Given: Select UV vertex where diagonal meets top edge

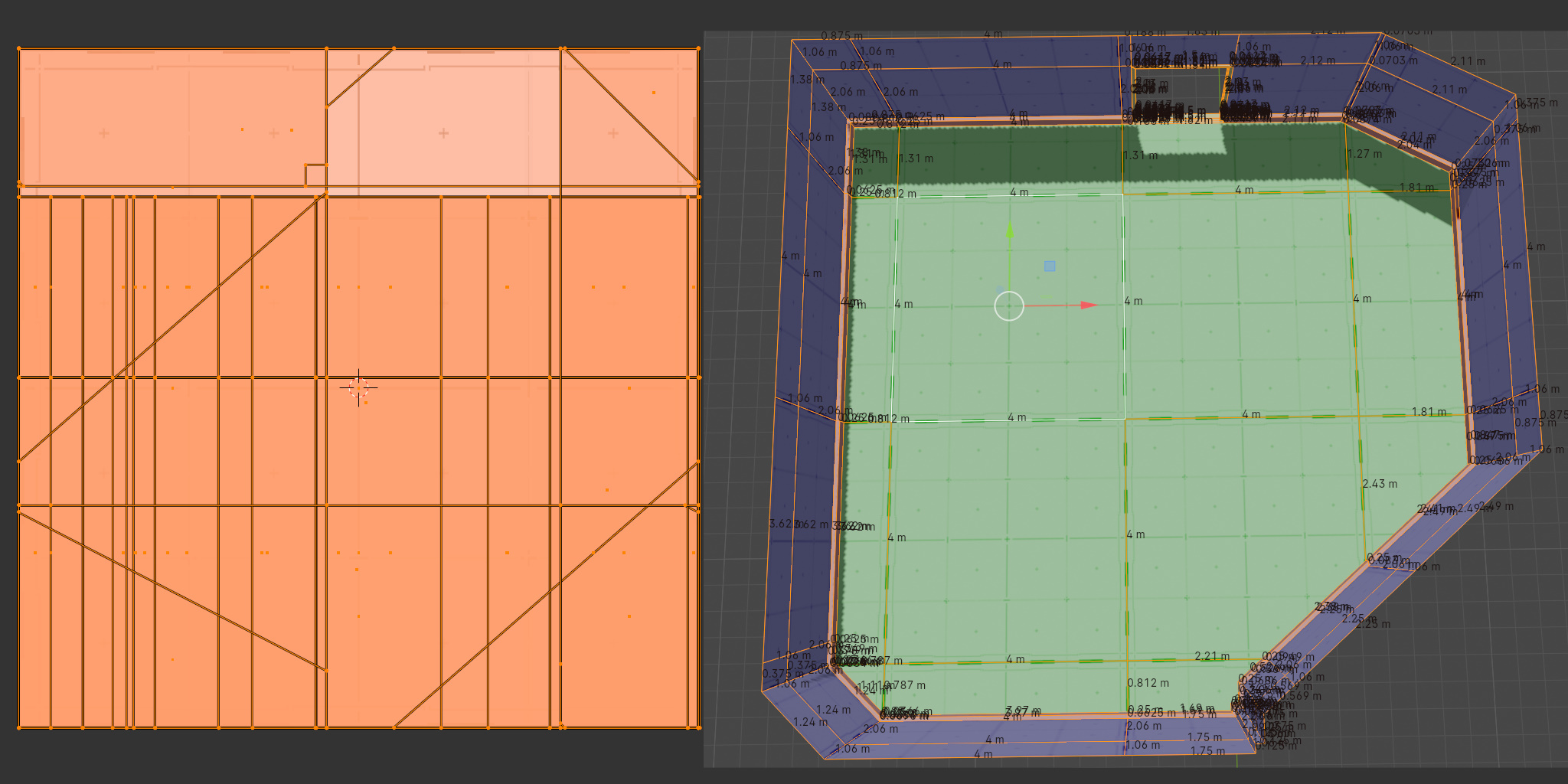Looking at the screenshot, I should [394, 49].
